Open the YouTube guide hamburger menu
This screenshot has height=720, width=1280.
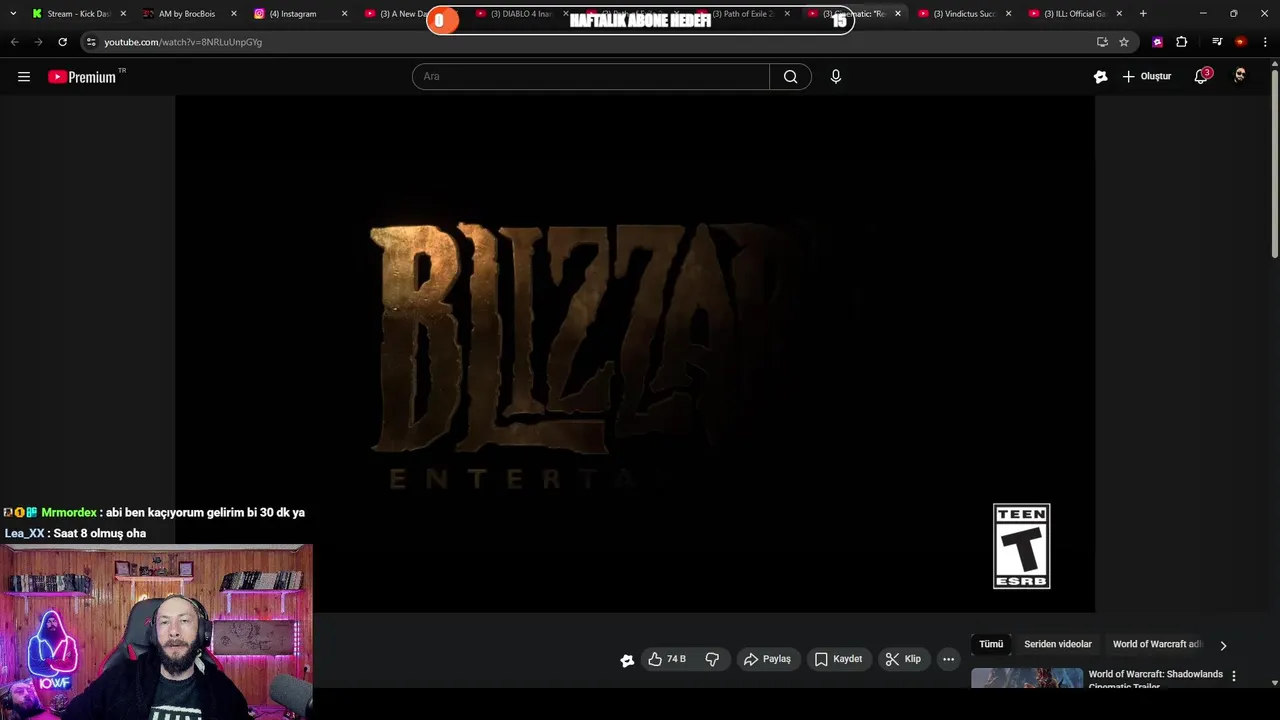[24, 77]
